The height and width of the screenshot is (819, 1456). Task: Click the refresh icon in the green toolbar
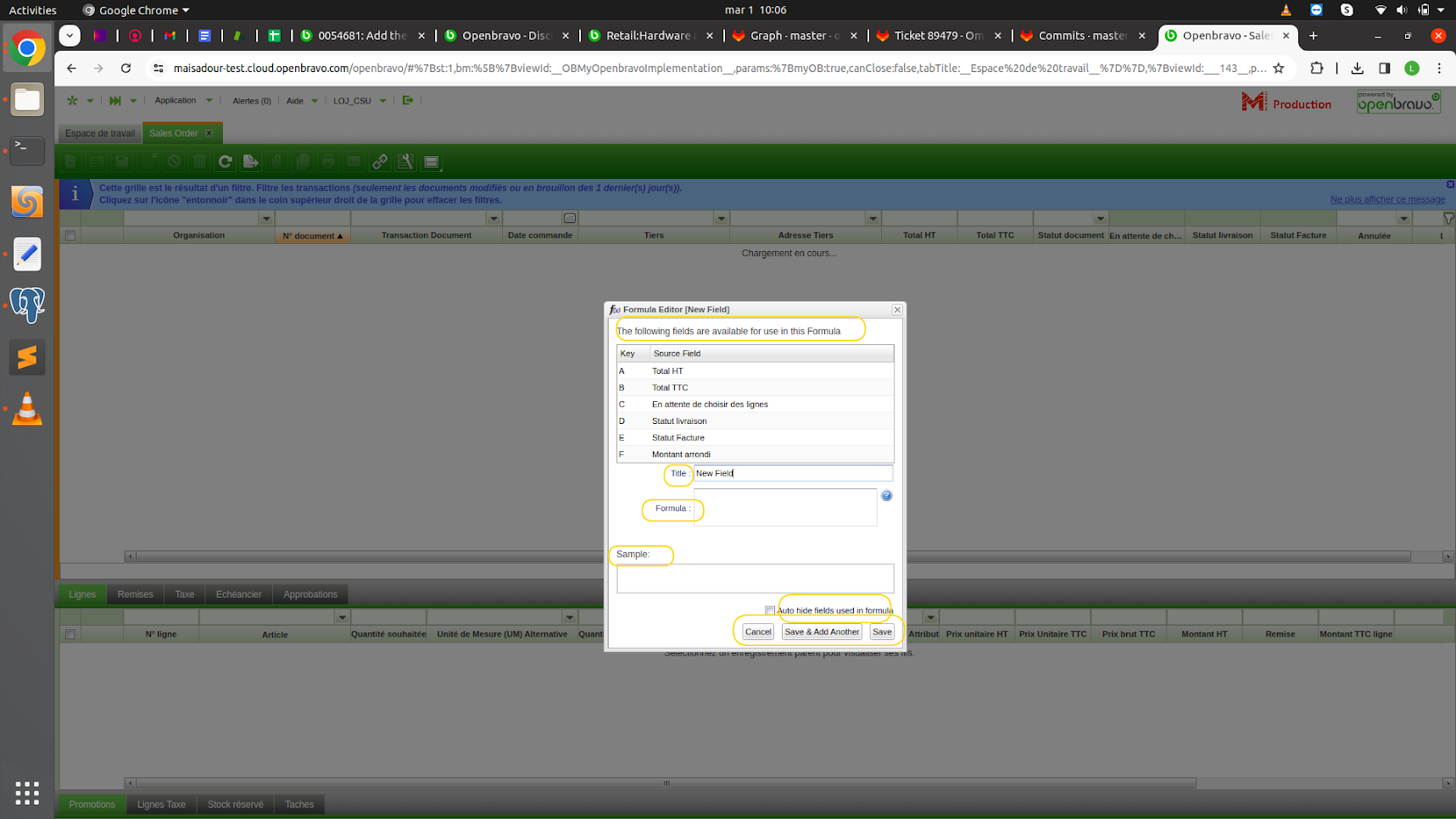225,162
